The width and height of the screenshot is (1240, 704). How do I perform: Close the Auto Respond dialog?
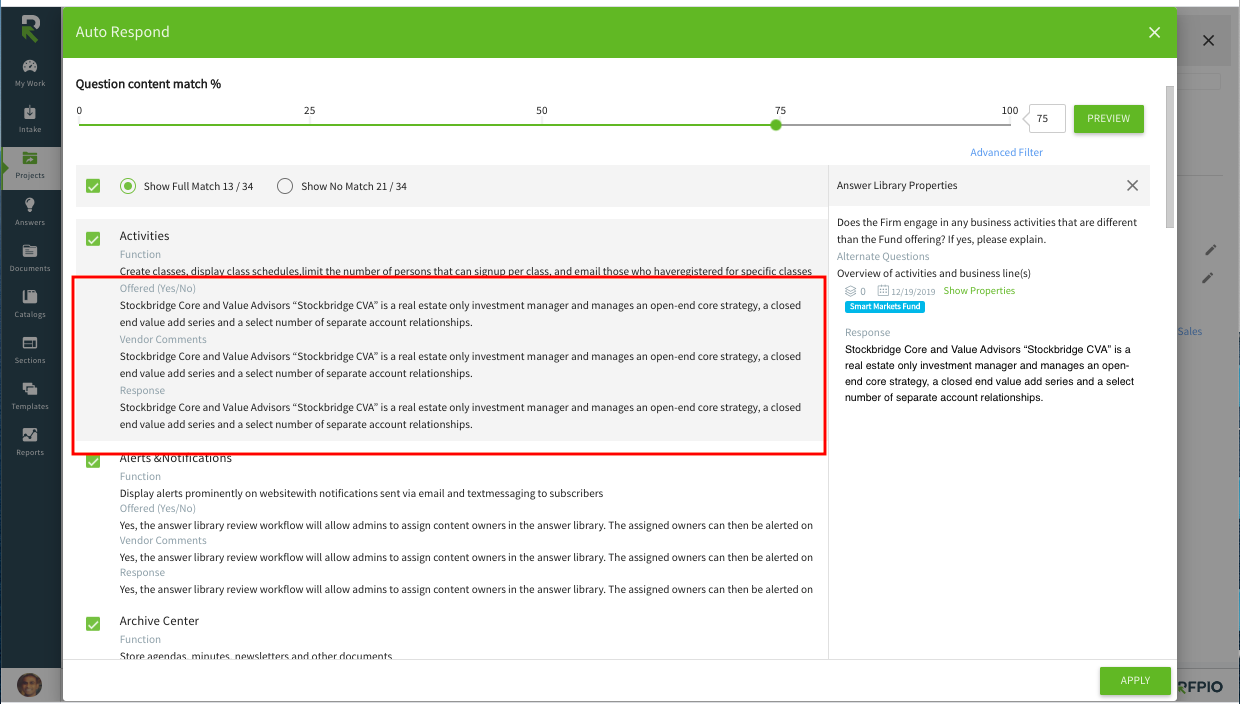tap(1155, 33)
